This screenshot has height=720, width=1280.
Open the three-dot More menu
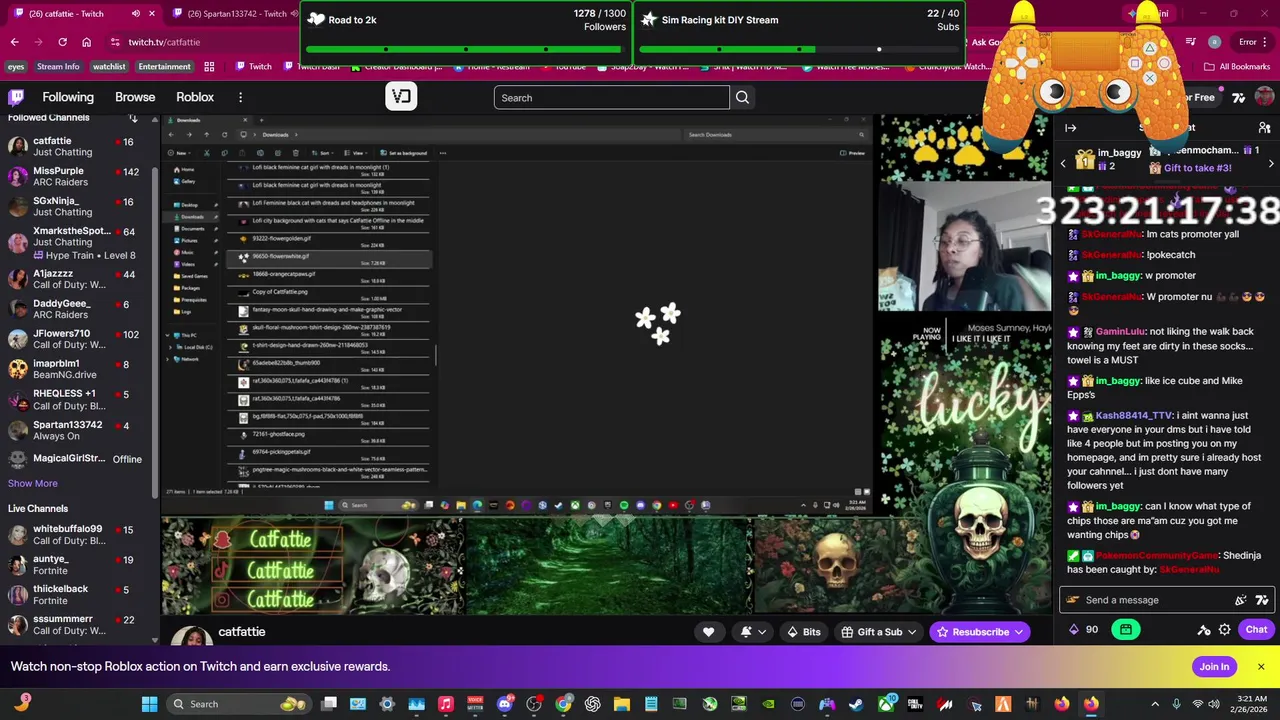click(240, 97)
